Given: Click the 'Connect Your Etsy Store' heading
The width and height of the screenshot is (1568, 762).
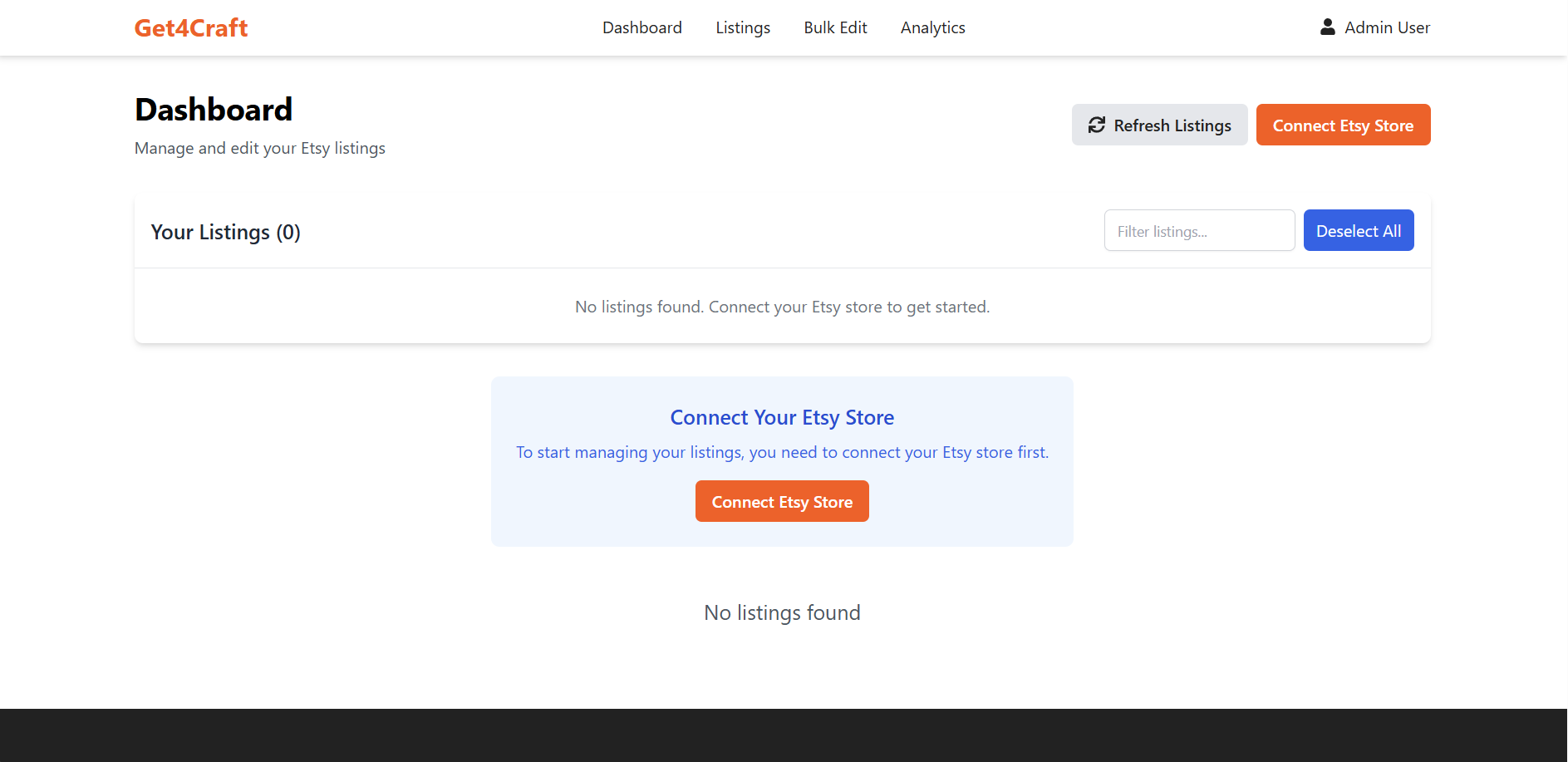Looking at the screenshot, I should 782,417.
